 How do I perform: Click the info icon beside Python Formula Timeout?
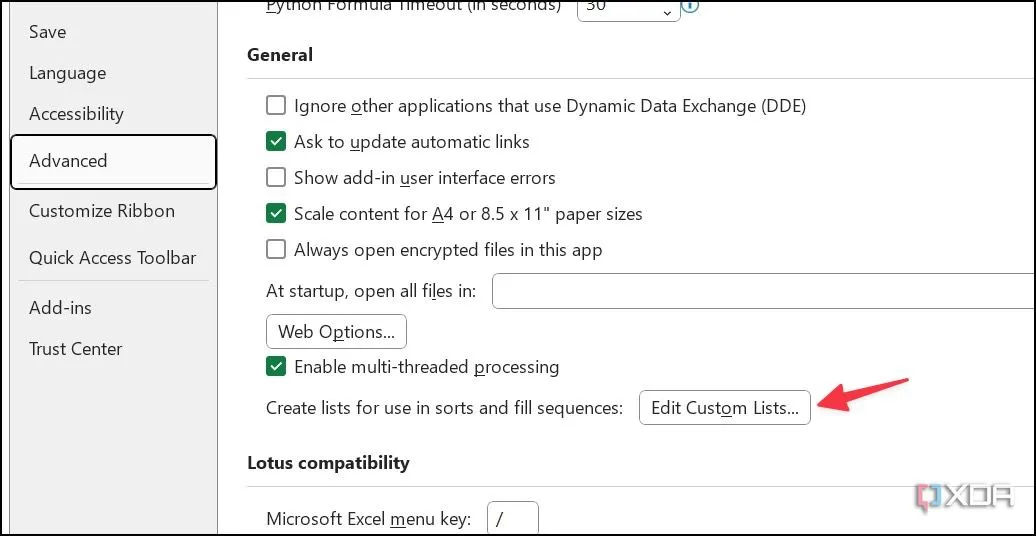coord(690,6)
